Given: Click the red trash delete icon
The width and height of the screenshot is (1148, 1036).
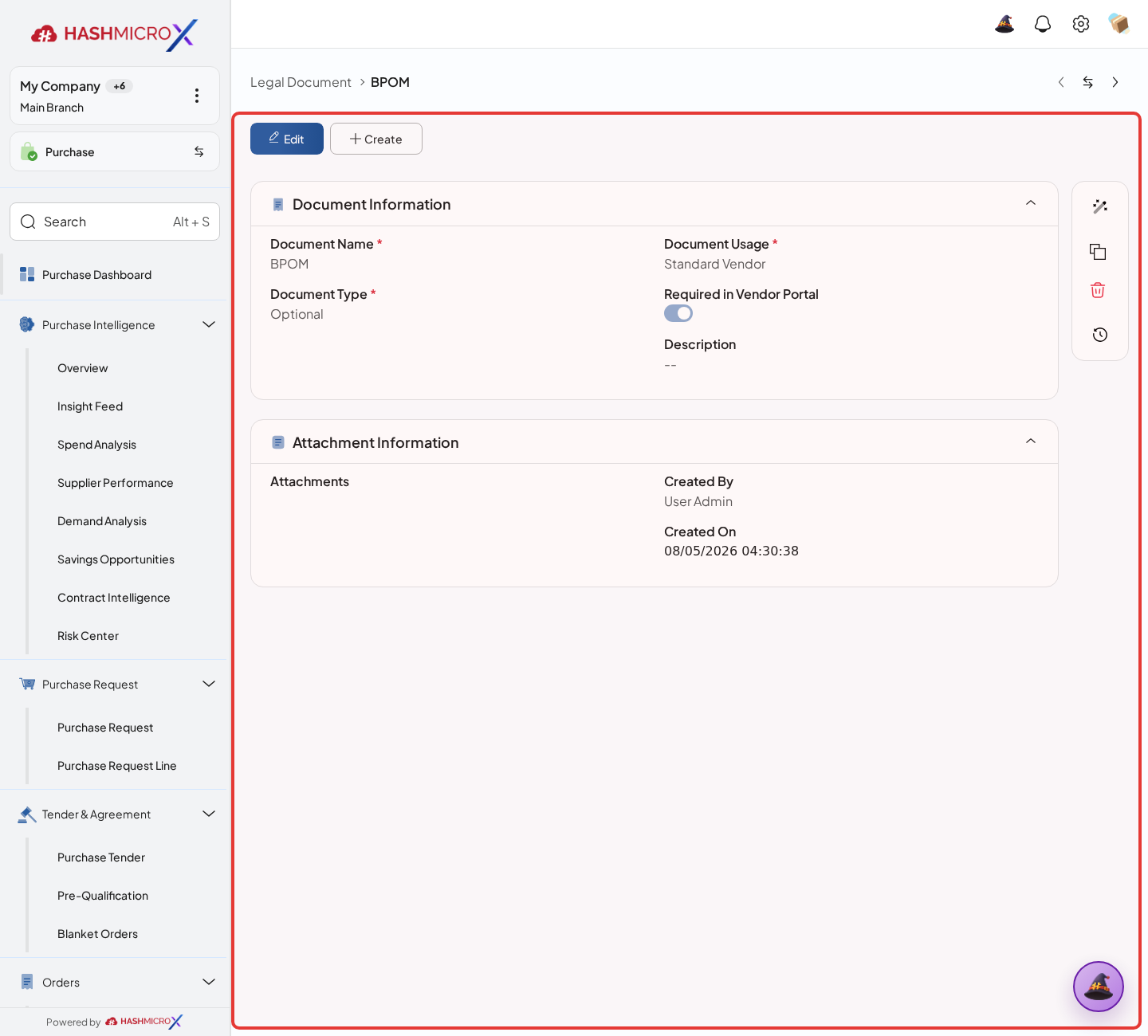Looking at the screenshot, I should coord(1098,290).
